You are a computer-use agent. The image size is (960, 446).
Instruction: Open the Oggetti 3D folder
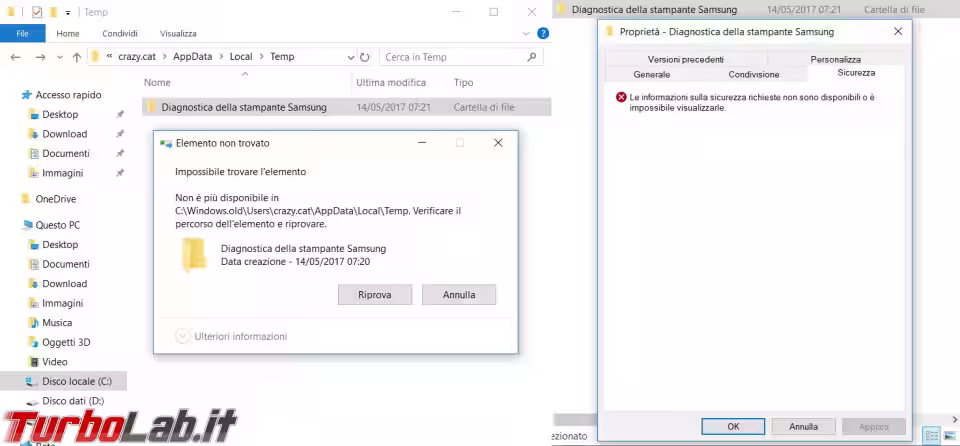pos(66,342)
